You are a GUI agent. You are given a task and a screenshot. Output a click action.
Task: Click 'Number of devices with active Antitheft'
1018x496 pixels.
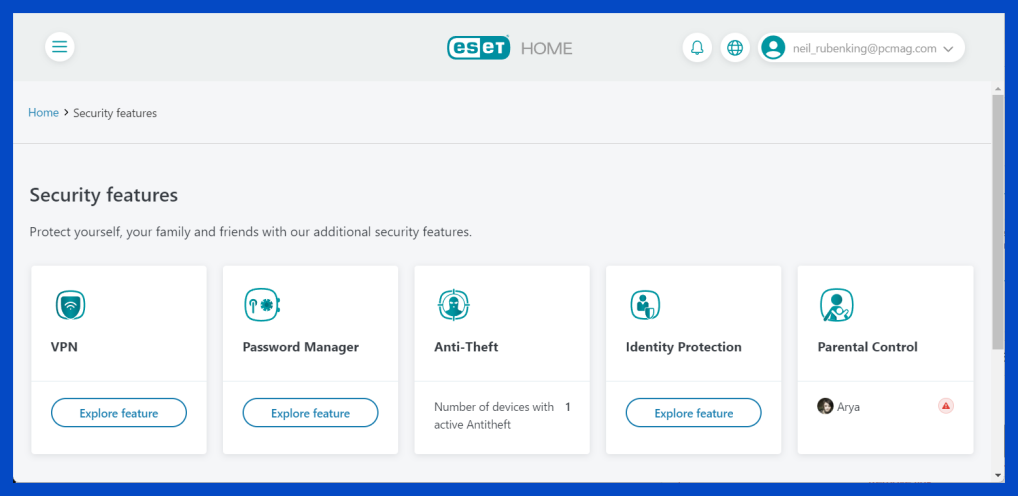[x=494, y=415]
